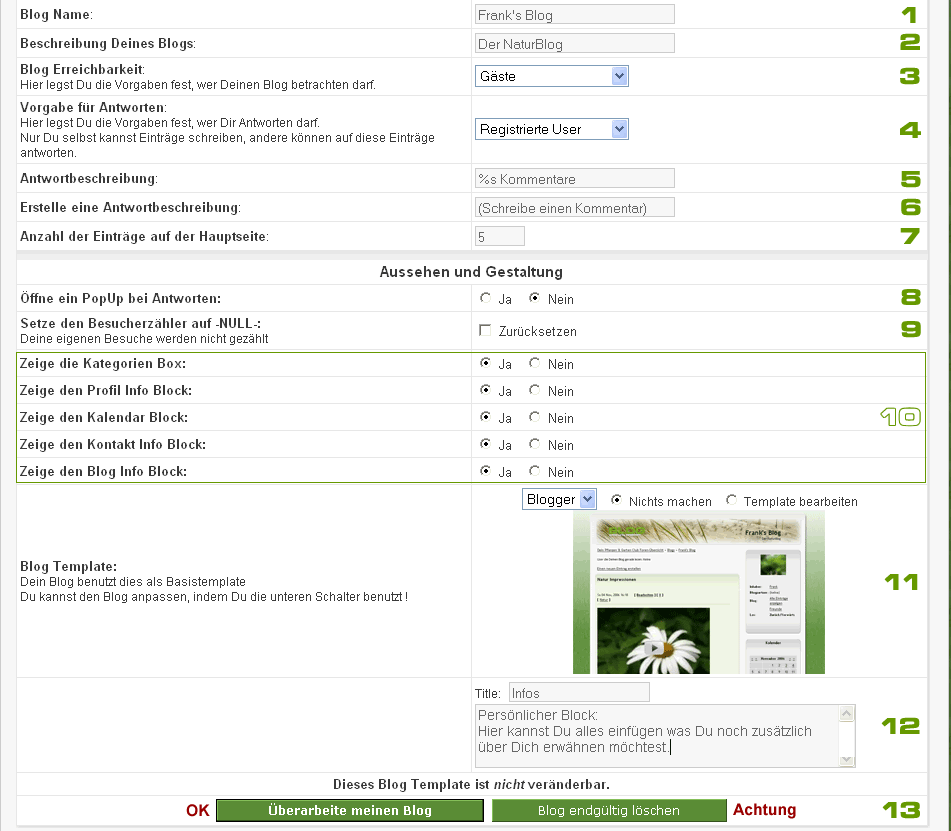The height and width of the screenshot is (831, 951).
Task: Click the Blog endgültig löschen button
Action: pyautogui.click(x=608, y=810)
